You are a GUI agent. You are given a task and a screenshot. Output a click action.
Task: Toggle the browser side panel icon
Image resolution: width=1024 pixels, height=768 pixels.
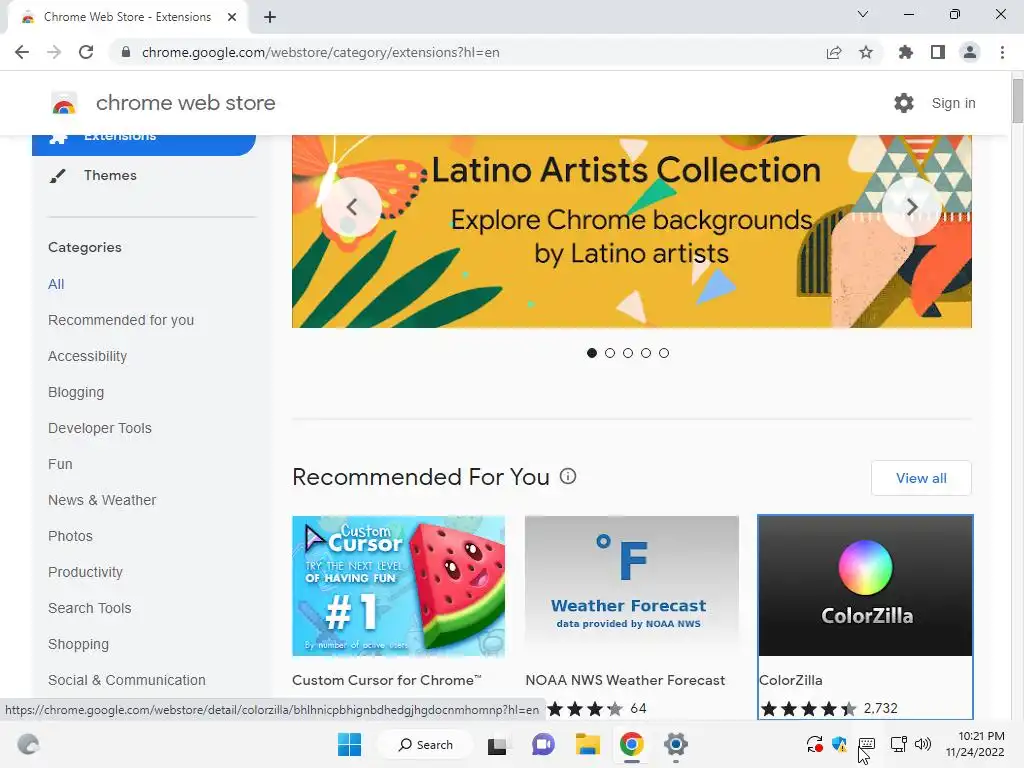coord(938,52)
